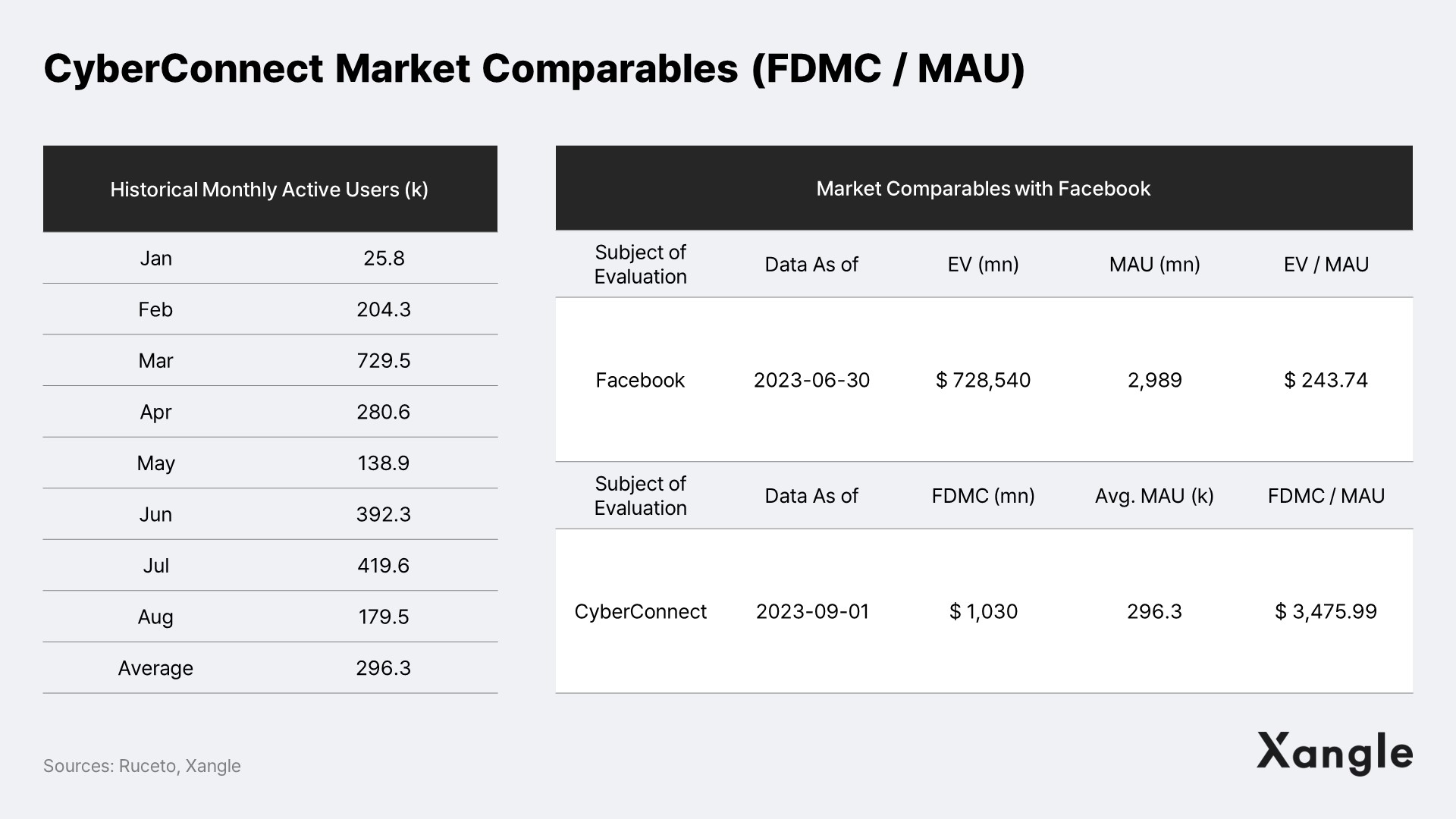Click the Historical Monthly Active Users header
Viewport: 1456px width, 819px height.
[x=270, y=189]
